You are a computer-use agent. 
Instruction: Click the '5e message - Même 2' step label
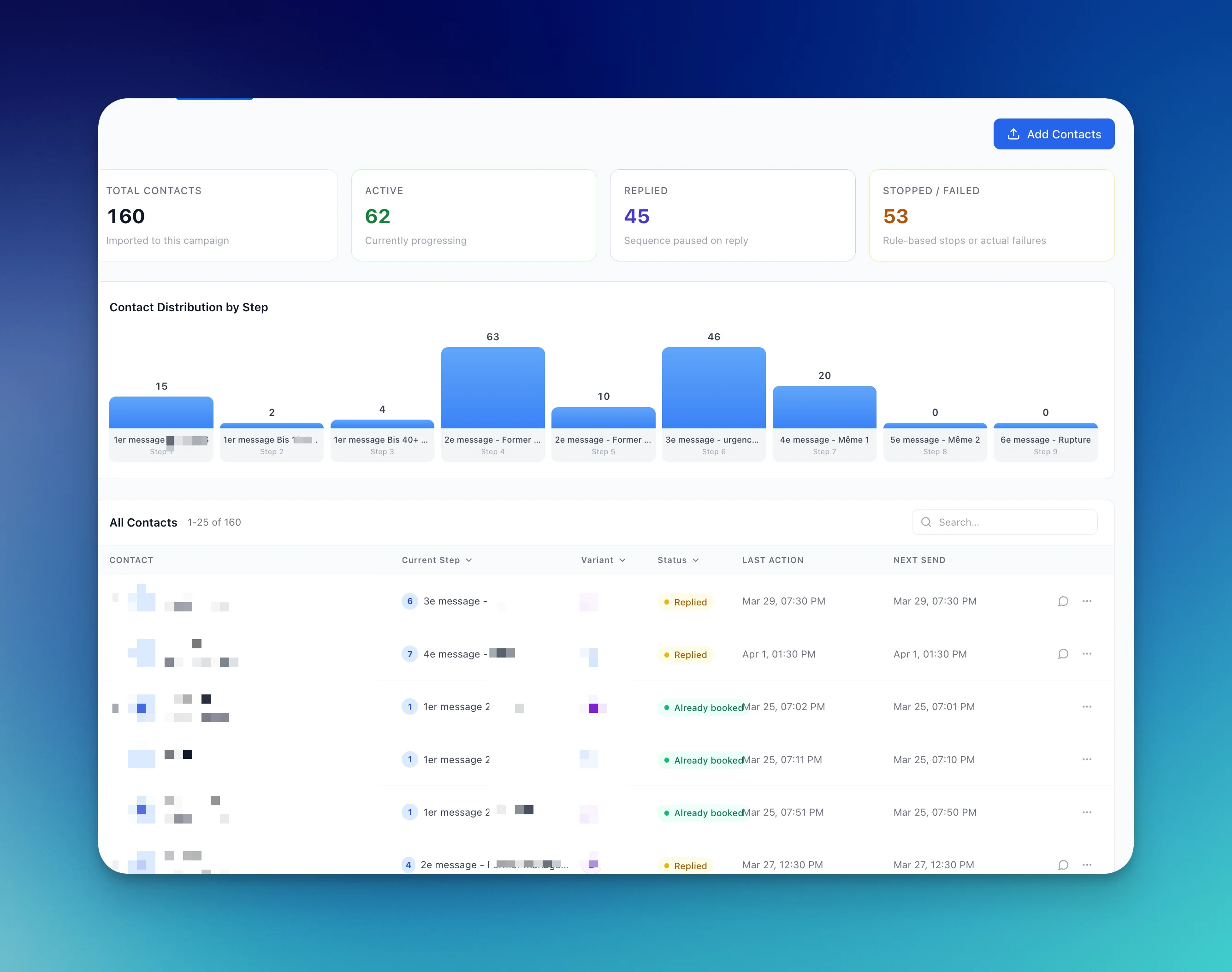935,440
